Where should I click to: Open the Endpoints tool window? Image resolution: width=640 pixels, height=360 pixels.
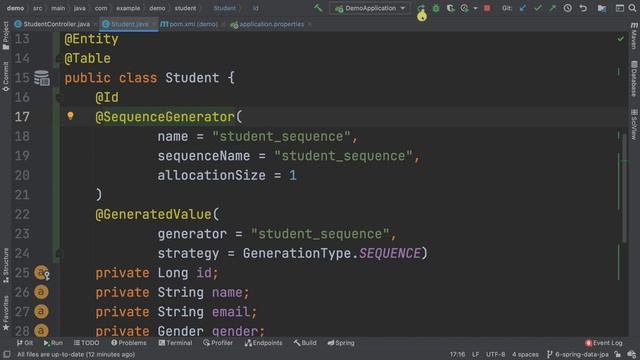[263, 343]
